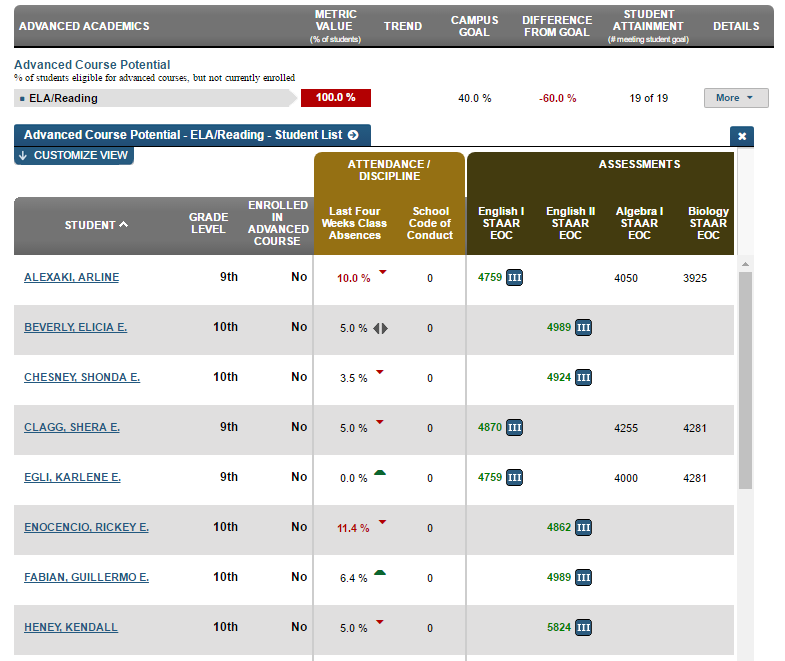
Task: Click Clagg's 4870 English I score
Action: pyautogui.click(x=490, y=428)
